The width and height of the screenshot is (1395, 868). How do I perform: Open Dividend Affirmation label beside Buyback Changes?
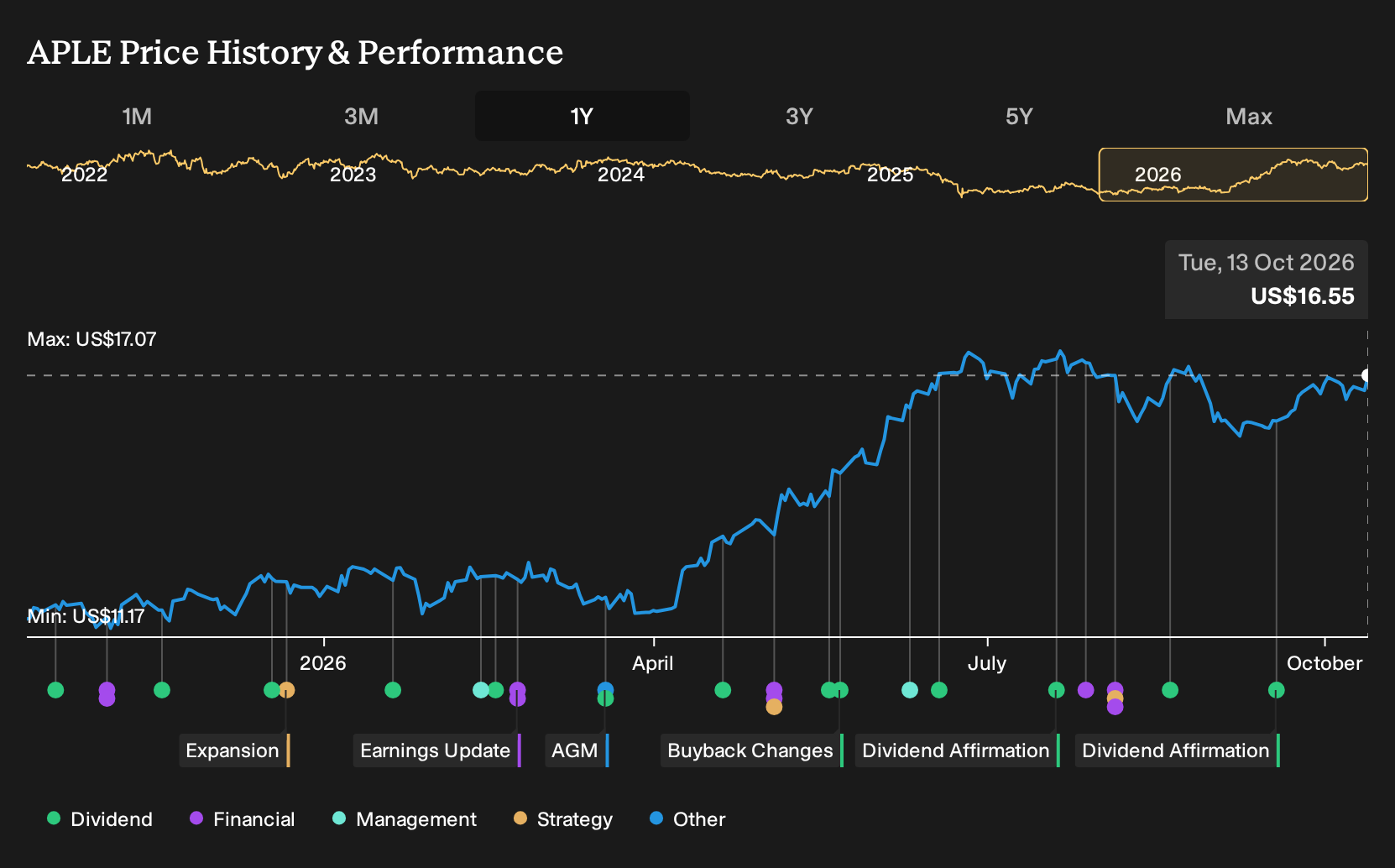[958, 750]
